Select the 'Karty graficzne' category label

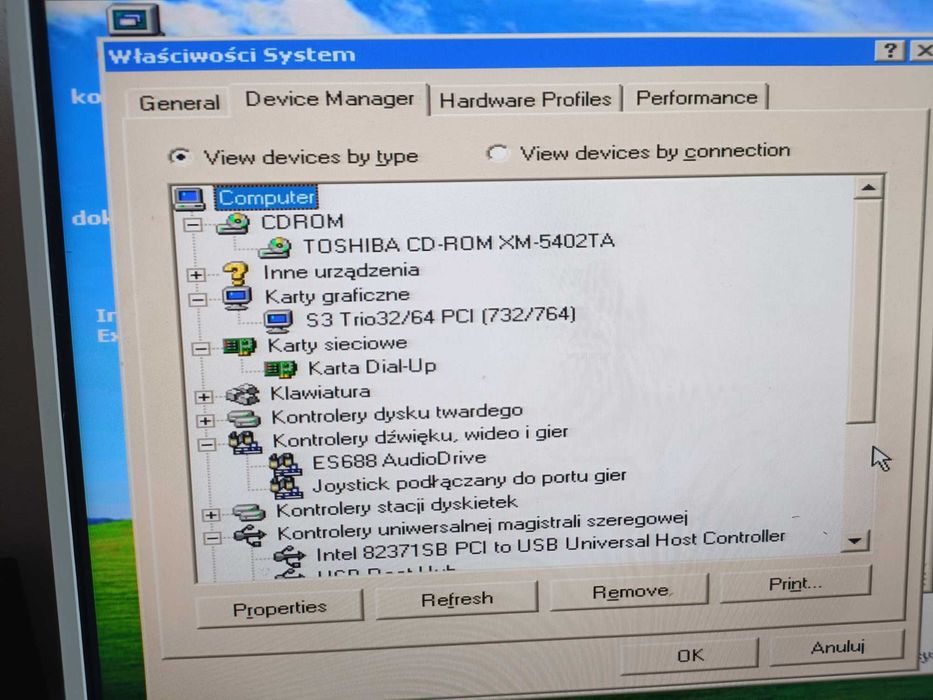pyautogui.click(x=337, y=295)
